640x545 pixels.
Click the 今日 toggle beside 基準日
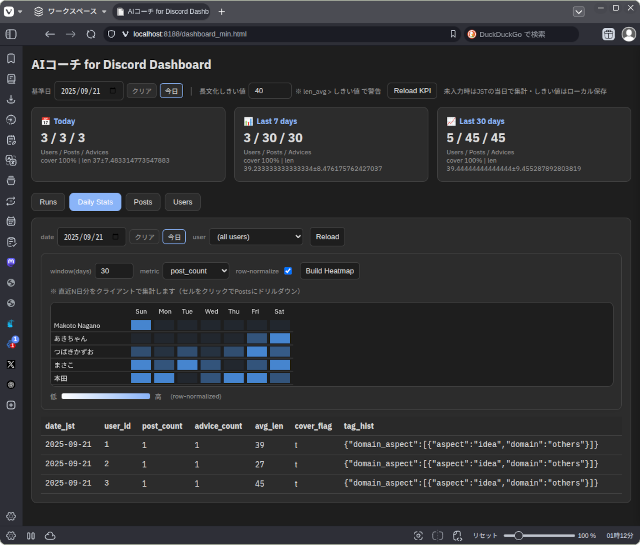coord(172,91)
